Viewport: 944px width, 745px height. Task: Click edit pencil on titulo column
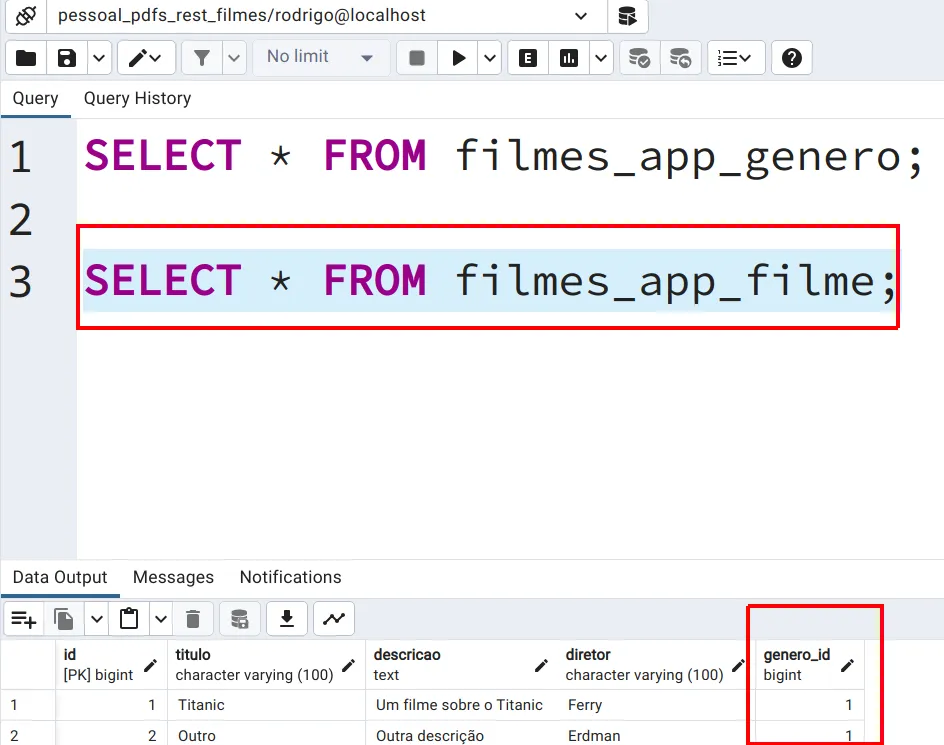pyautogui.click(x=349, y=665)
